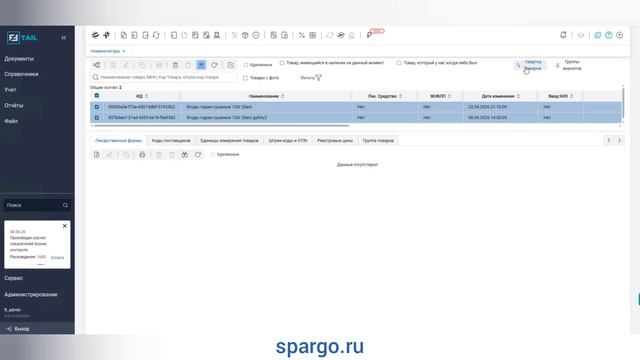The image size is (640, 360).
Task: Click the table grid icon beside percent icon
Action: coord(313,35)
